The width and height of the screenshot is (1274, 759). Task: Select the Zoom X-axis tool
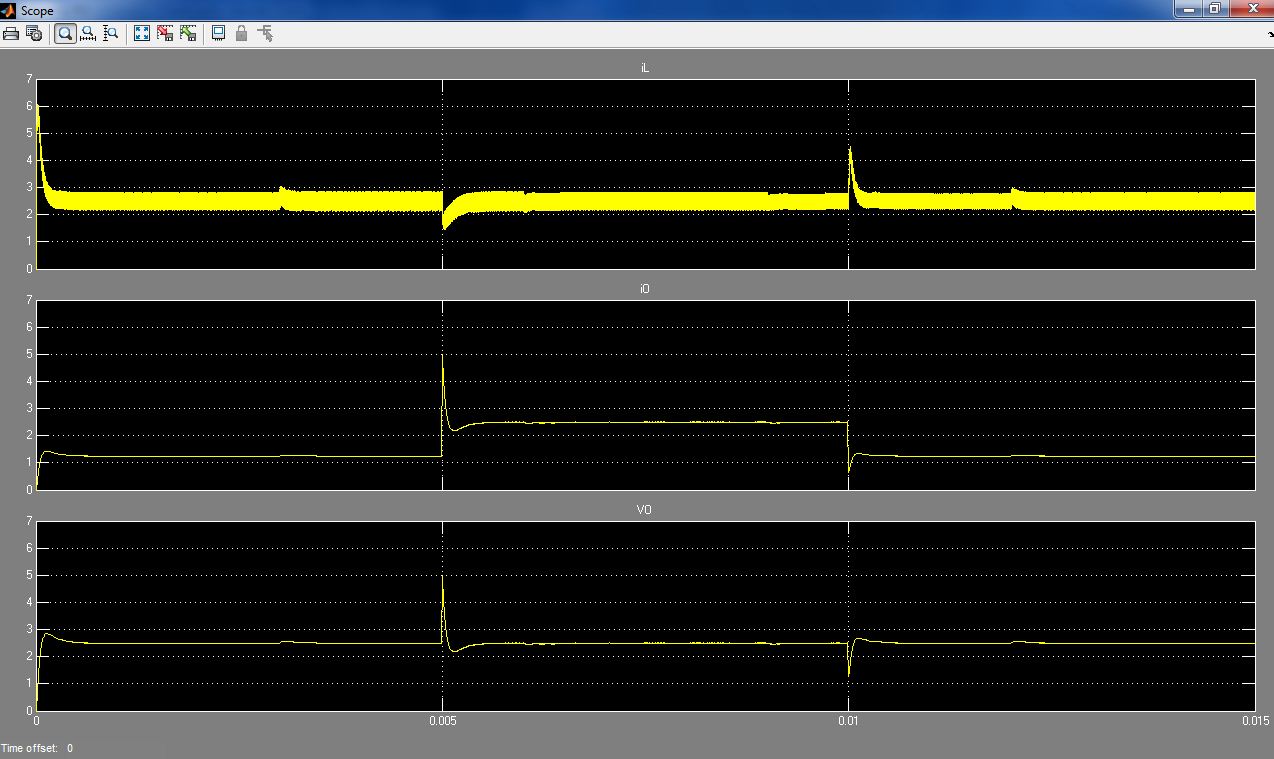tap(88, 33)
